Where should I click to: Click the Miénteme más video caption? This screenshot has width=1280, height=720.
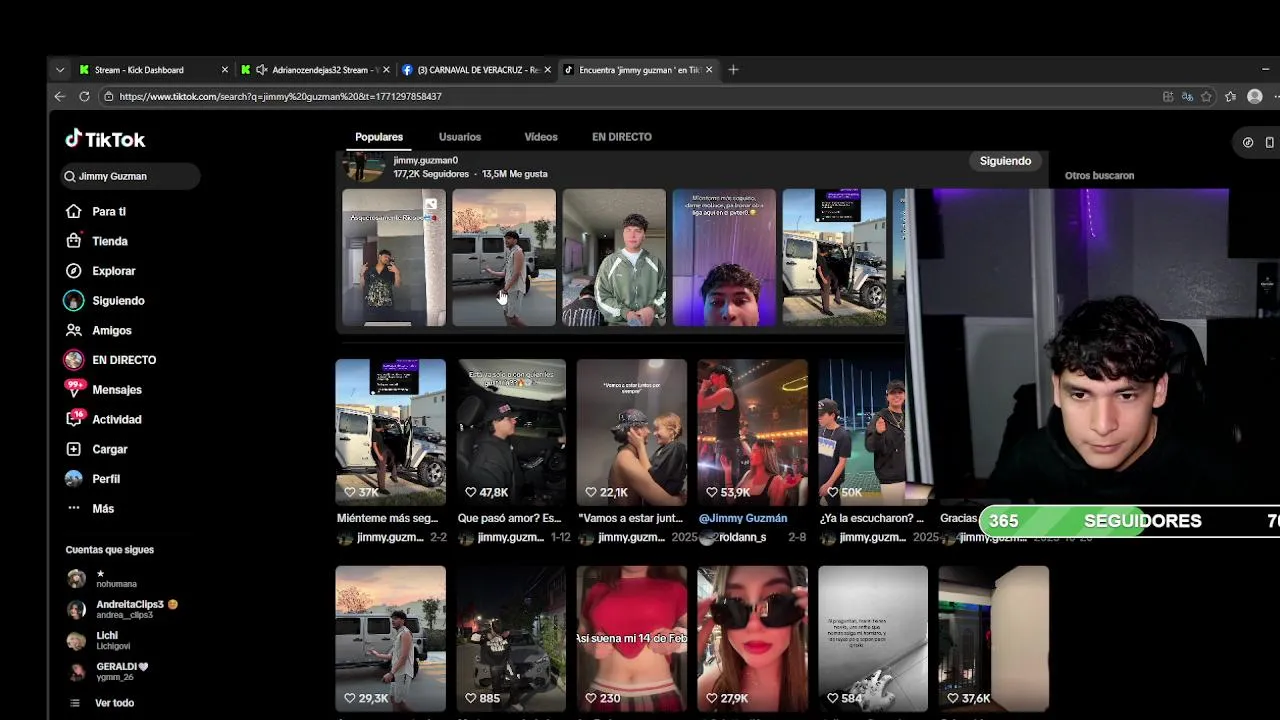tap(387, 518)
